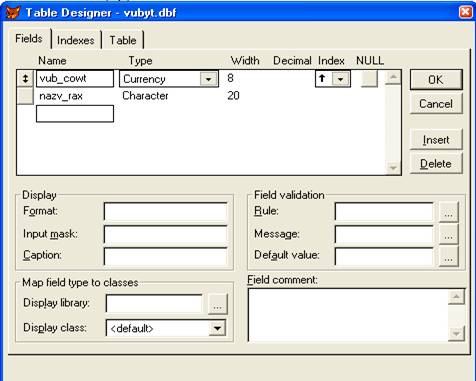Open the Index order dropdown arrow
The height and width of the screenshot is (381, 476).
tap(340, 79)
